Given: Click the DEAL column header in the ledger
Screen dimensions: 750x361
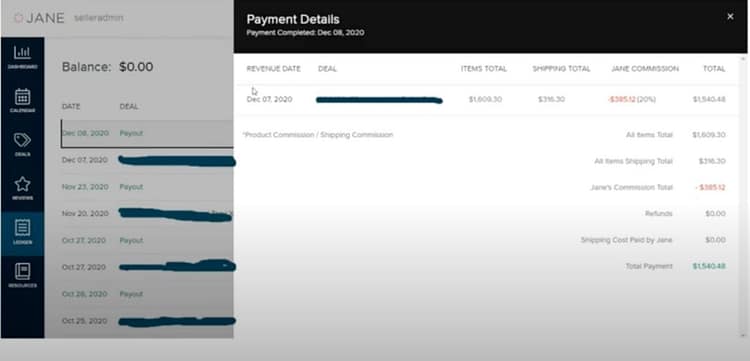Looking at the screenshot, I should pos(129,107).
